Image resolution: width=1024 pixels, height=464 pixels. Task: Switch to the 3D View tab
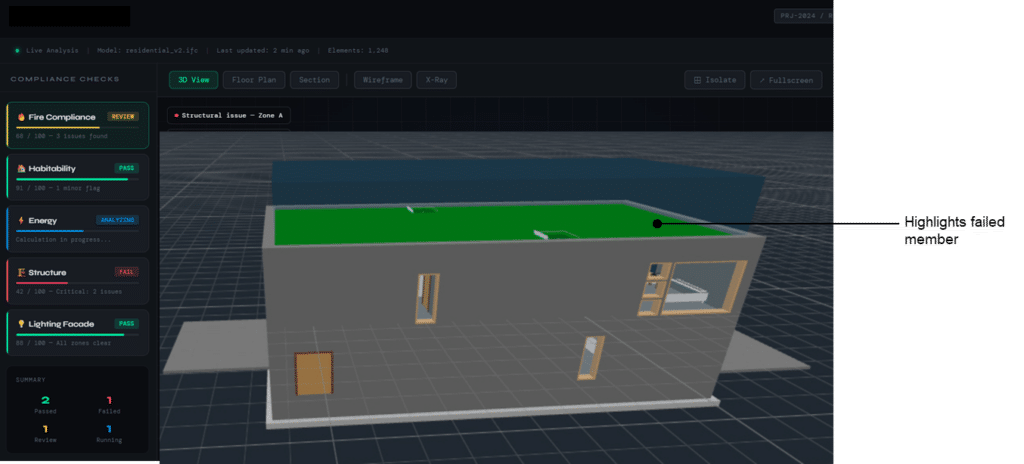point(192,80)
